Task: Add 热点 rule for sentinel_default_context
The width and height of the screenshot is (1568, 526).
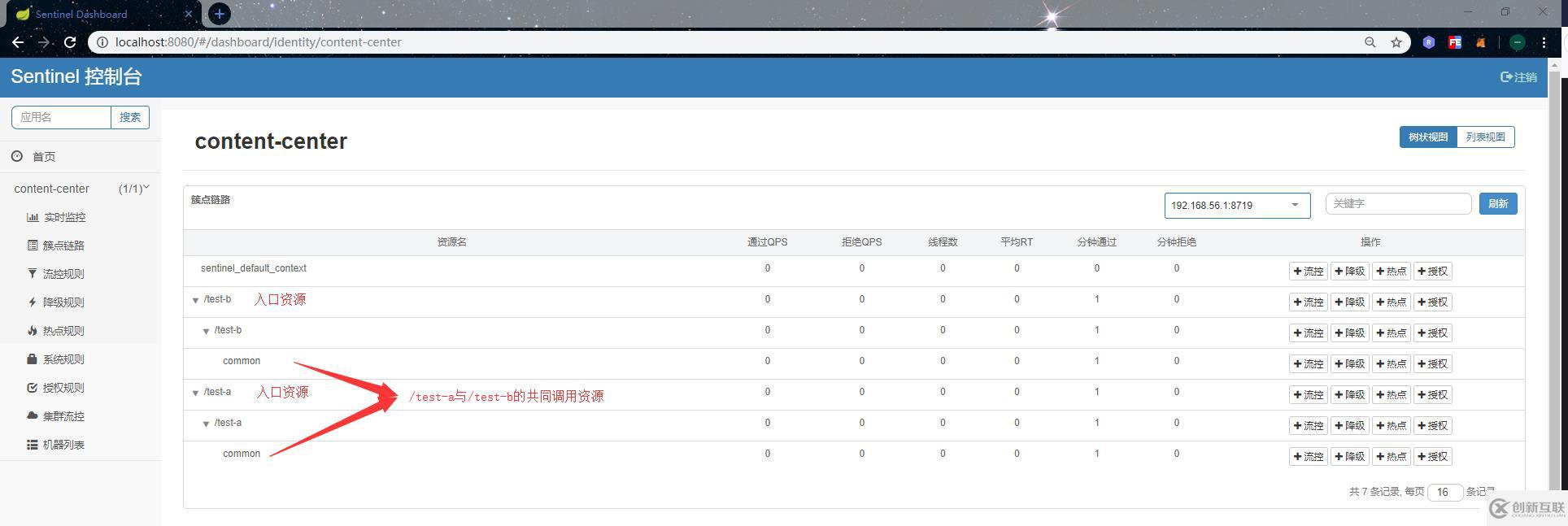Action: click(1392, 272)
